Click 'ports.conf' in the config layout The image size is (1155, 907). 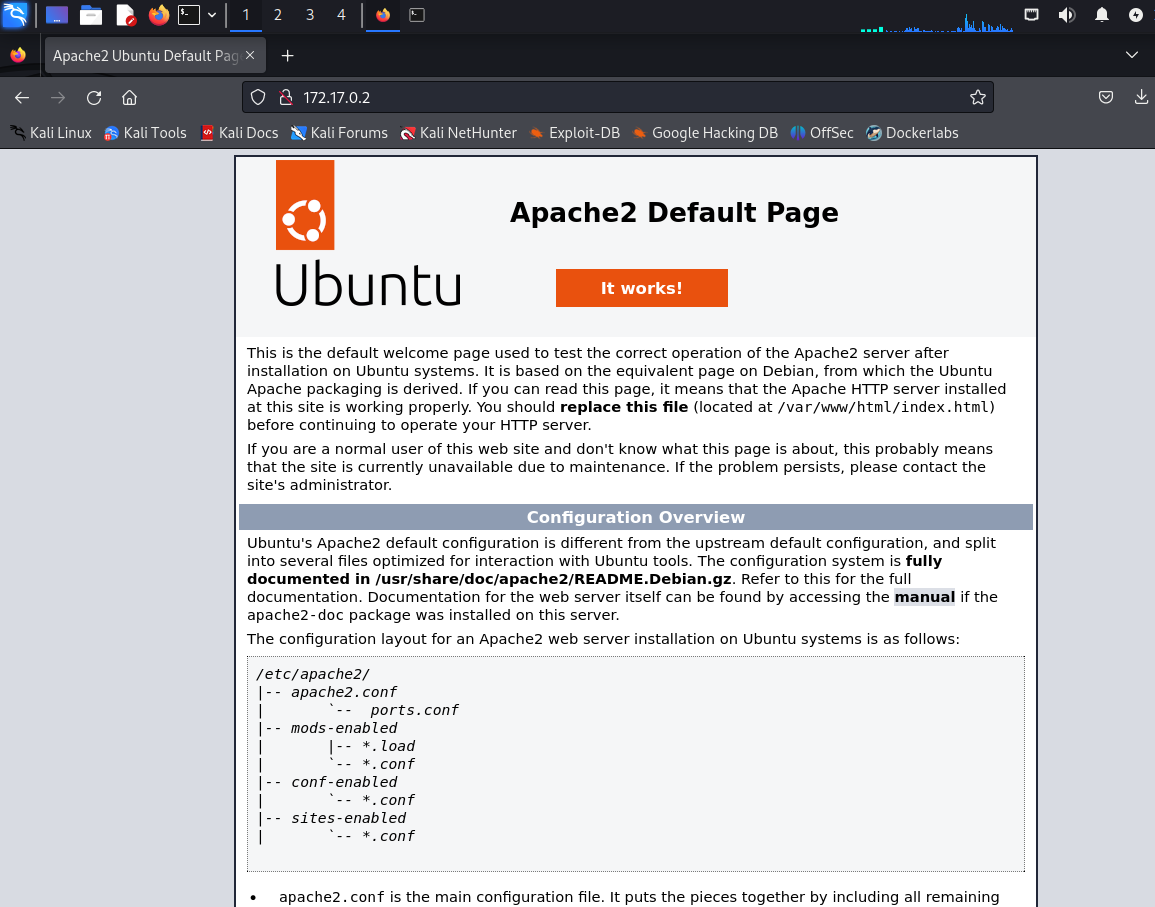[x=414, y=710]
